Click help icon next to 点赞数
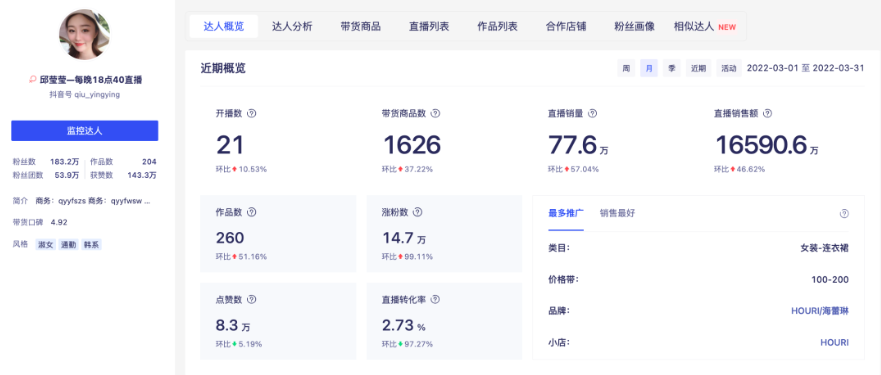 252,300
